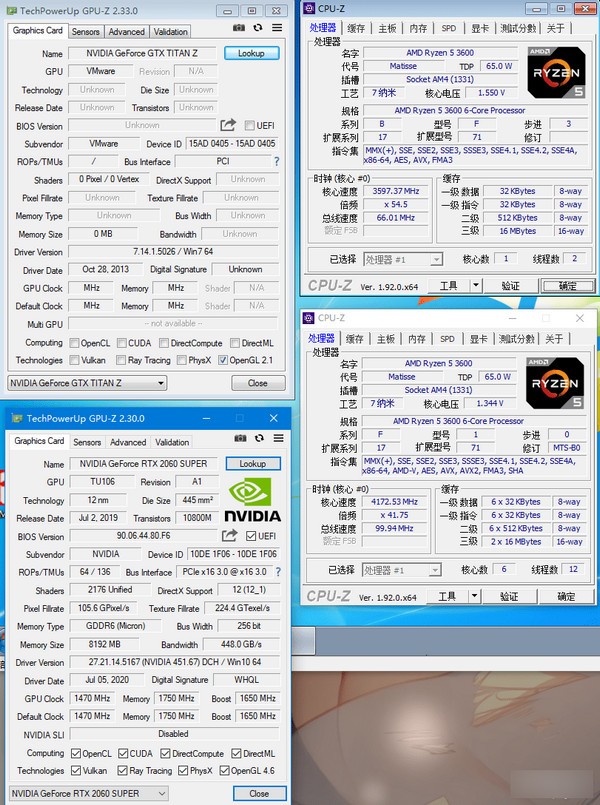600x805 pixels.
Task: Click Bus Interface question mark in GPU-Z 2.30.0
Action: pos(277,572)
